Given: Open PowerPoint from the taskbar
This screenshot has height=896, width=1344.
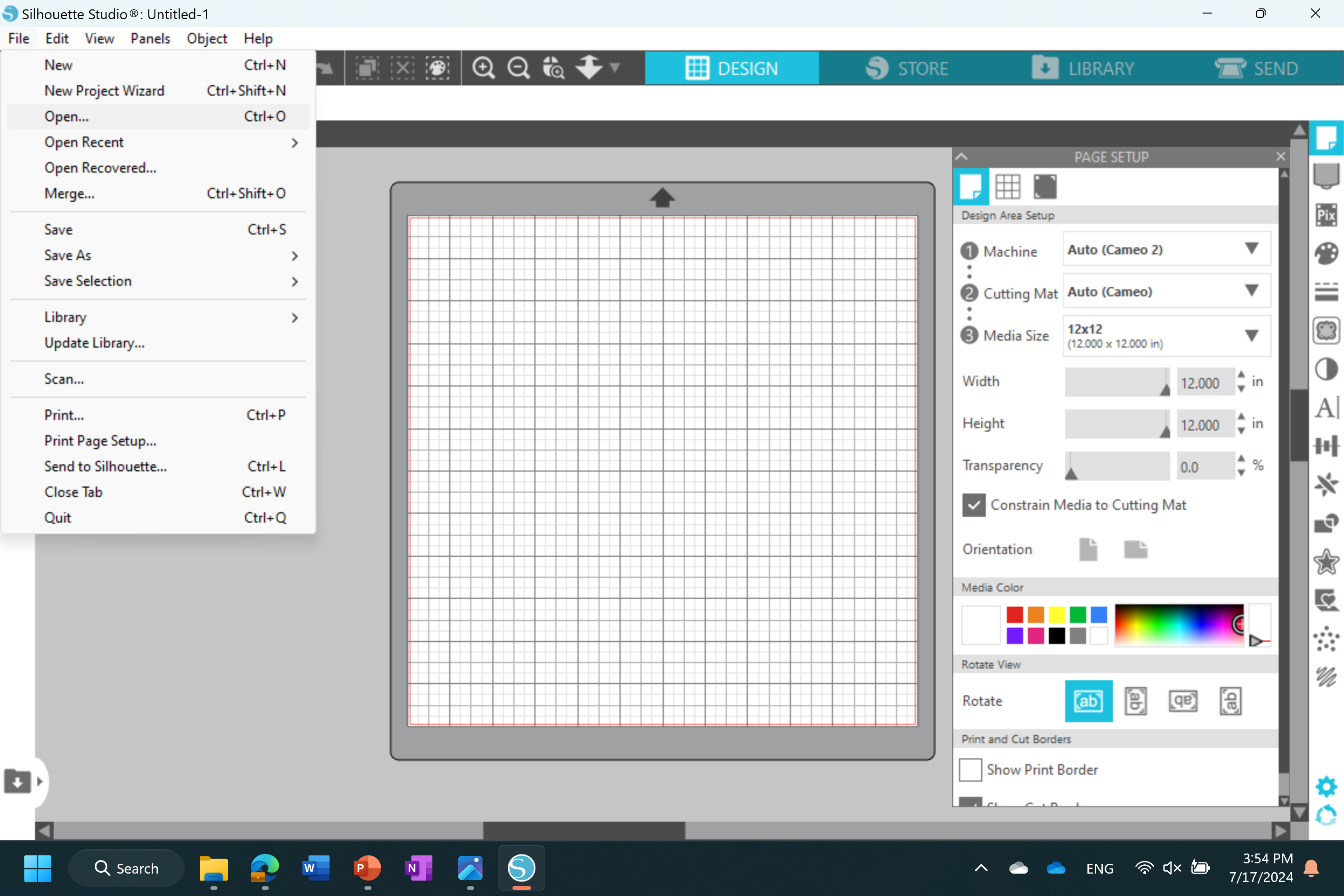Looking at the screenshot, I should pyautogui.click(x=367, y=868).
